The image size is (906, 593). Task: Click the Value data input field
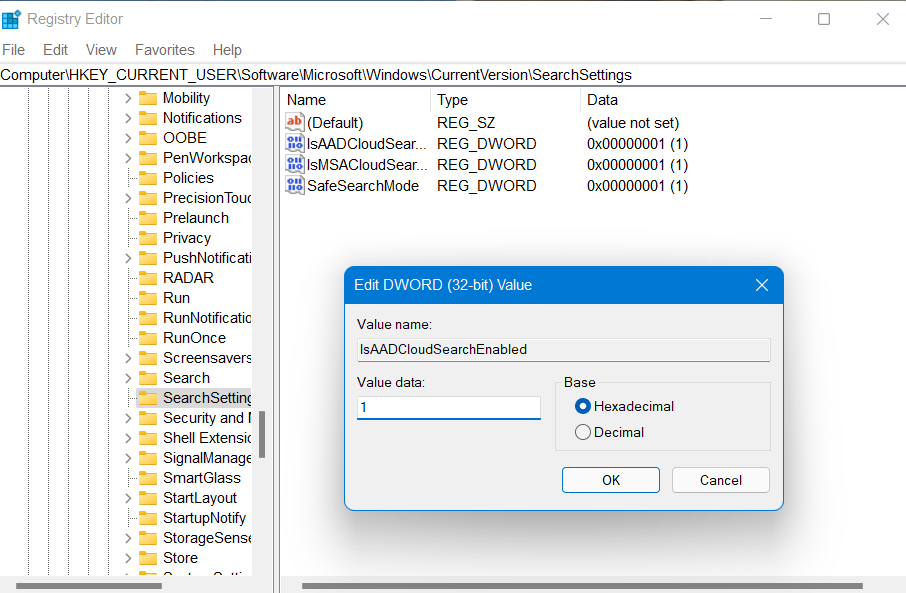(449, 408)
